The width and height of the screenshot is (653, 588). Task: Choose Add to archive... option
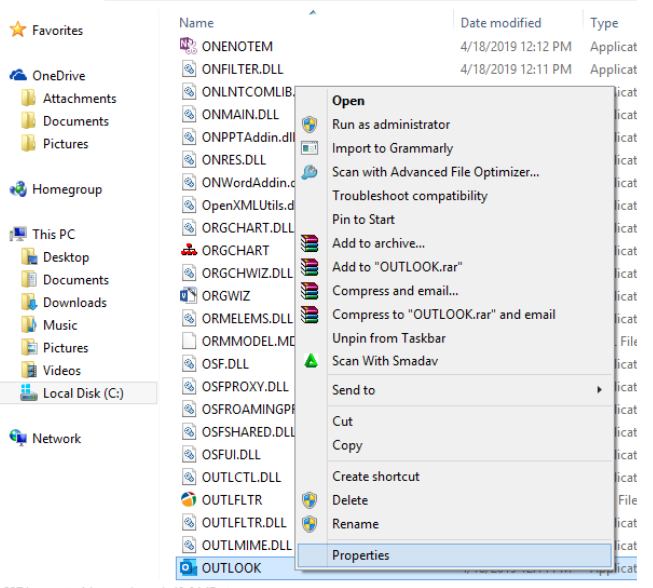click(x=379, y=243)
